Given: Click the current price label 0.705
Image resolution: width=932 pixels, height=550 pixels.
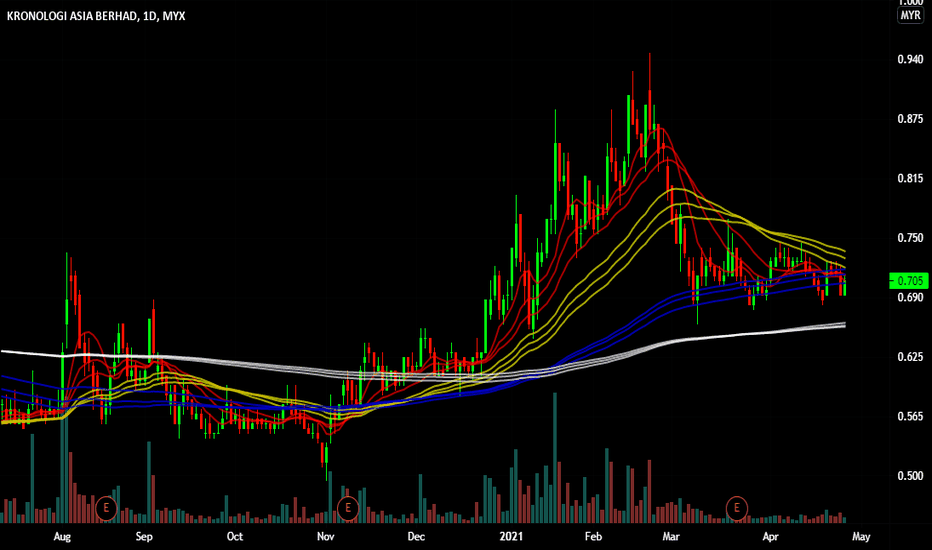Looking at the screenshot, I should [x=908, y=281].
